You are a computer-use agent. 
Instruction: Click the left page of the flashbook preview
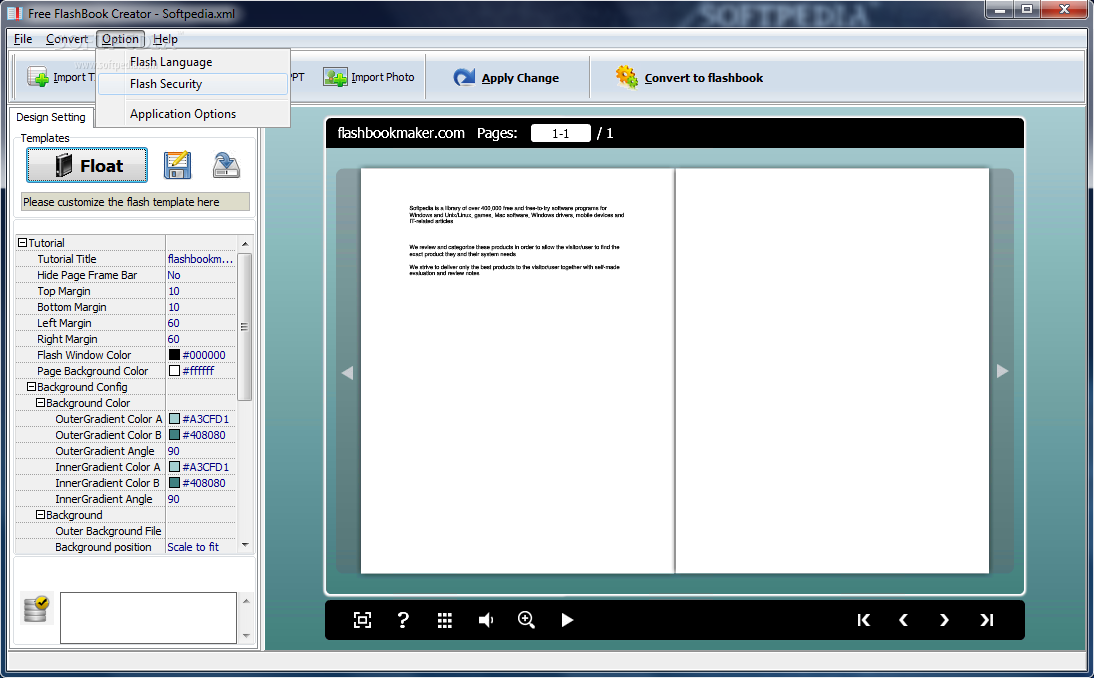click(x=517, y=370)
